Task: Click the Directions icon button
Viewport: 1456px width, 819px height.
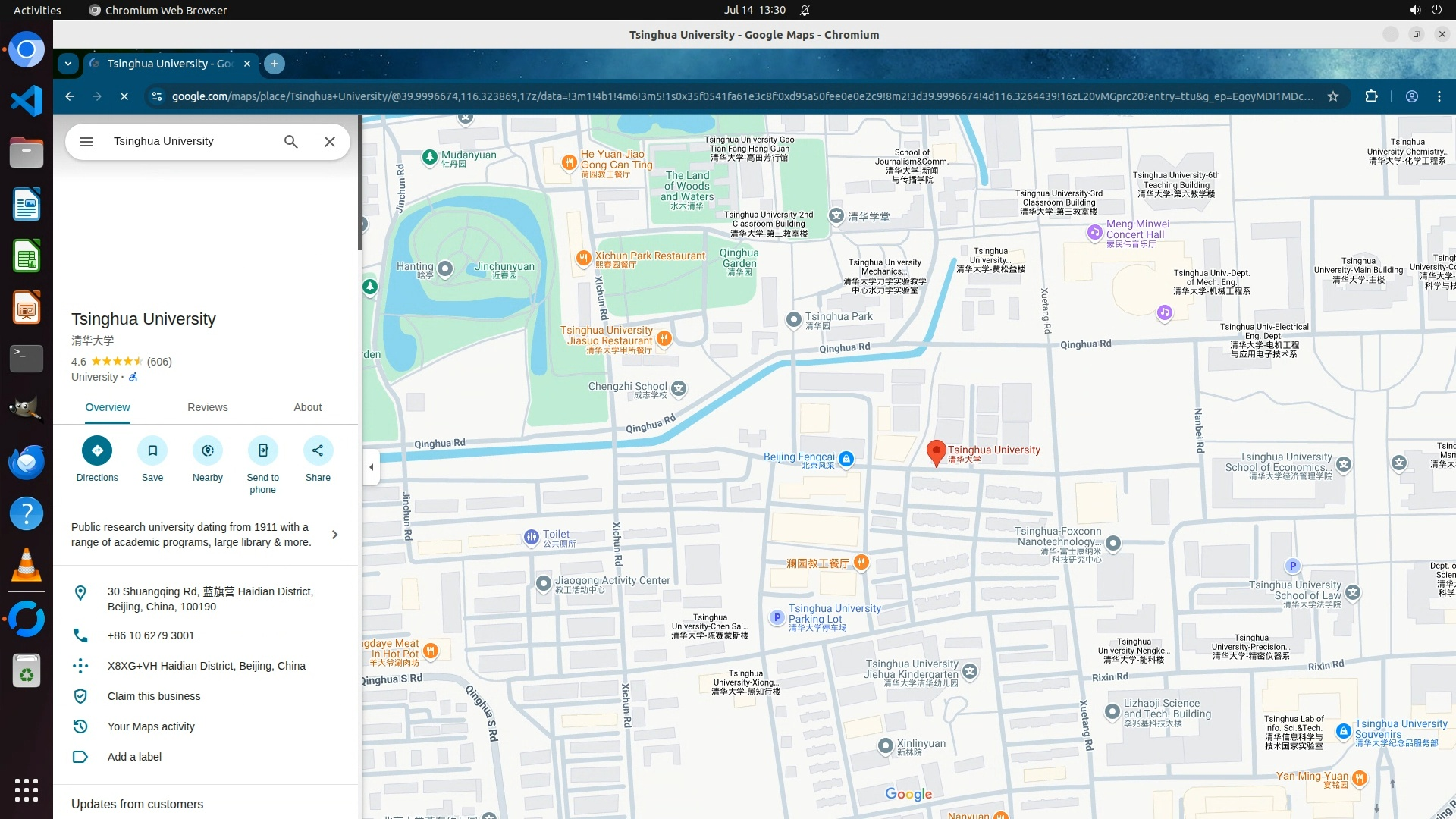Action: pos(97,450)
